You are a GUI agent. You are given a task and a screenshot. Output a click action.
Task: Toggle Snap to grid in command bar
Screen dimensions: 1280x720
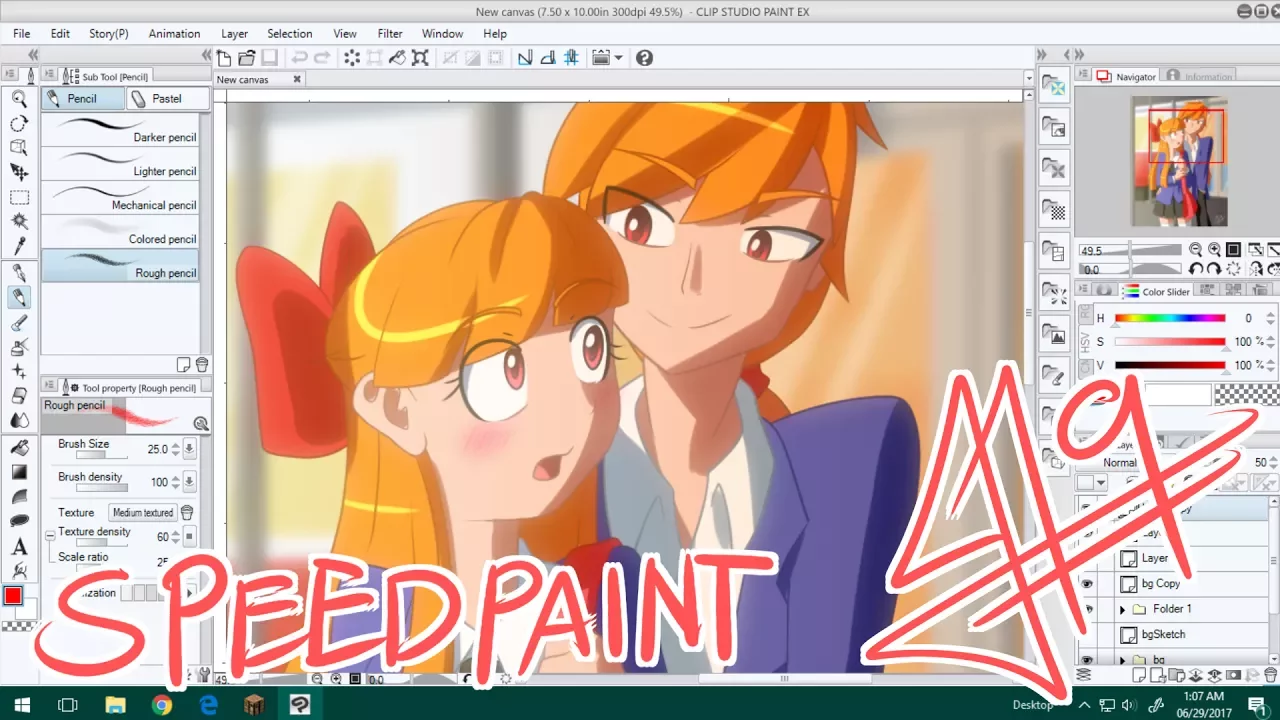coord(571,58)
